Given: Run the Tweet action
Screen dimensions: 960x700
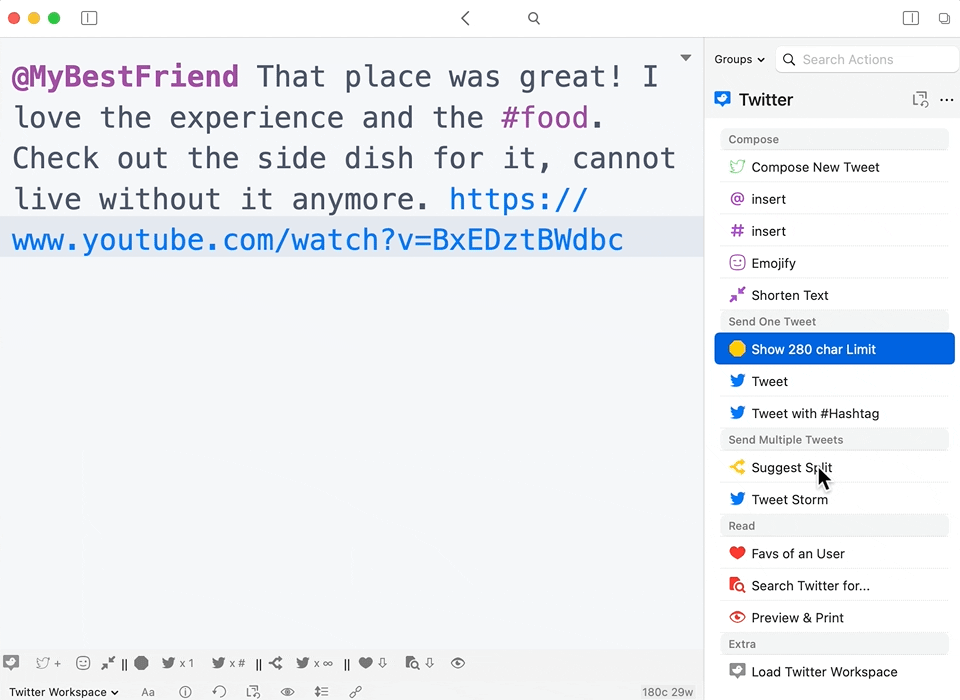Looking at the screenshot, I should (x=834, y=381).
